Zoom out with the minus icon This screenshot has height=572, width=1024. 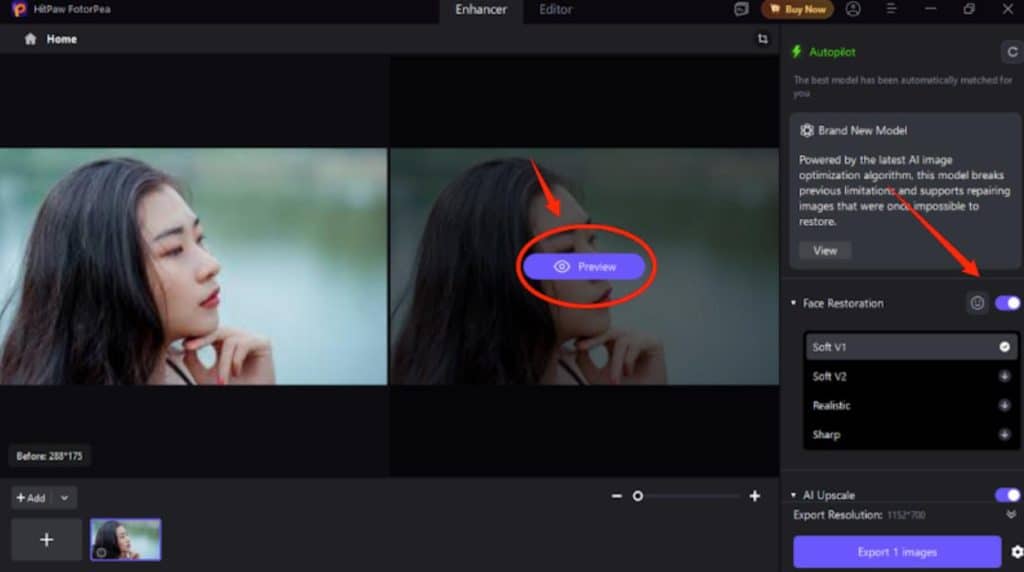616,496
